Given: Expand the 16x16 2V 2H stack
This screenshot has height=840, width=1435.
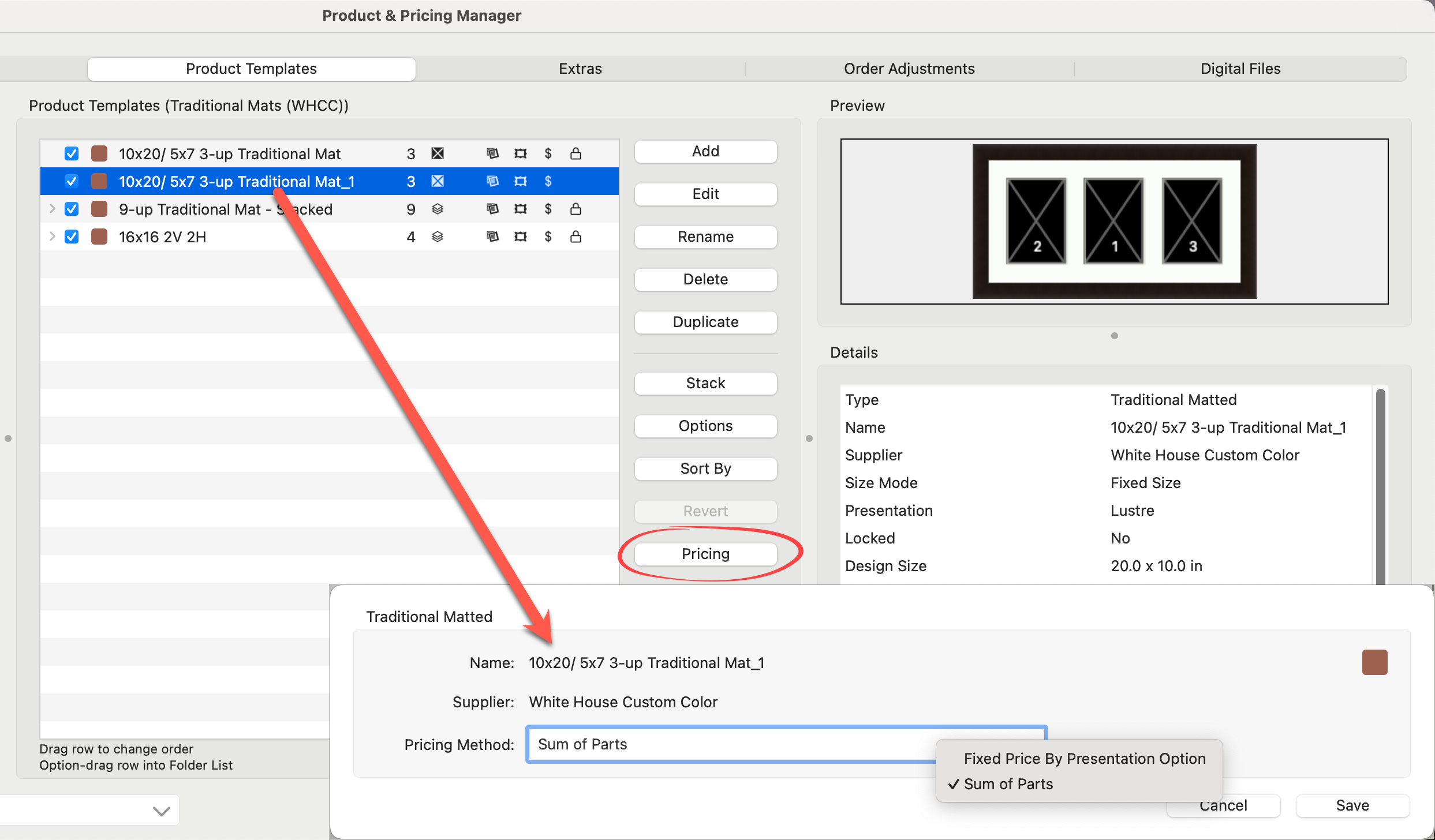Looking at the screenshot, I should [53, 237].
